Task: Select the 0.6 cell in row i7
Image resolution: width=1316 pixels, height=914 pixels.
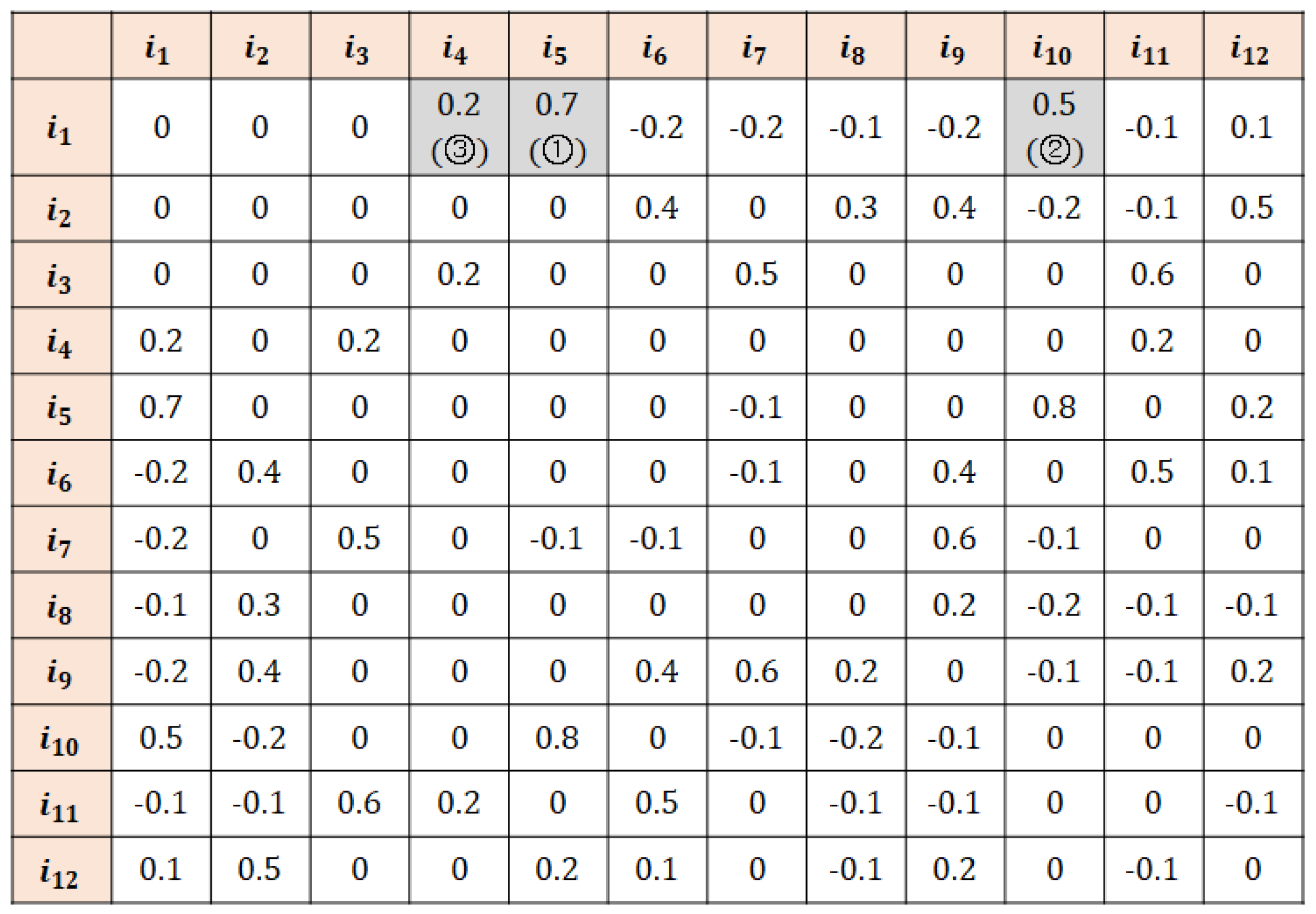Action: tap(954, 539)
